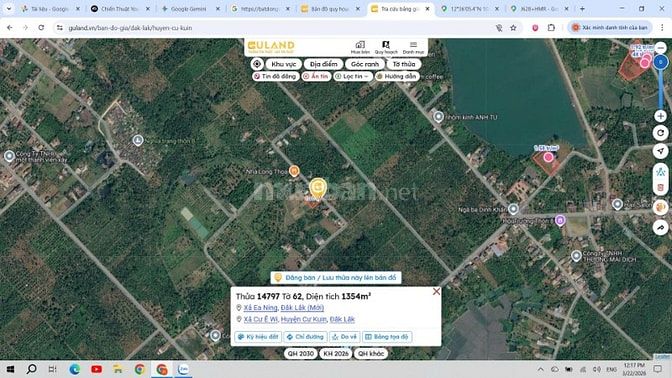672x378 pixels.
Task: Click the Đo vẽ measure button
Action: coord(345,337)
